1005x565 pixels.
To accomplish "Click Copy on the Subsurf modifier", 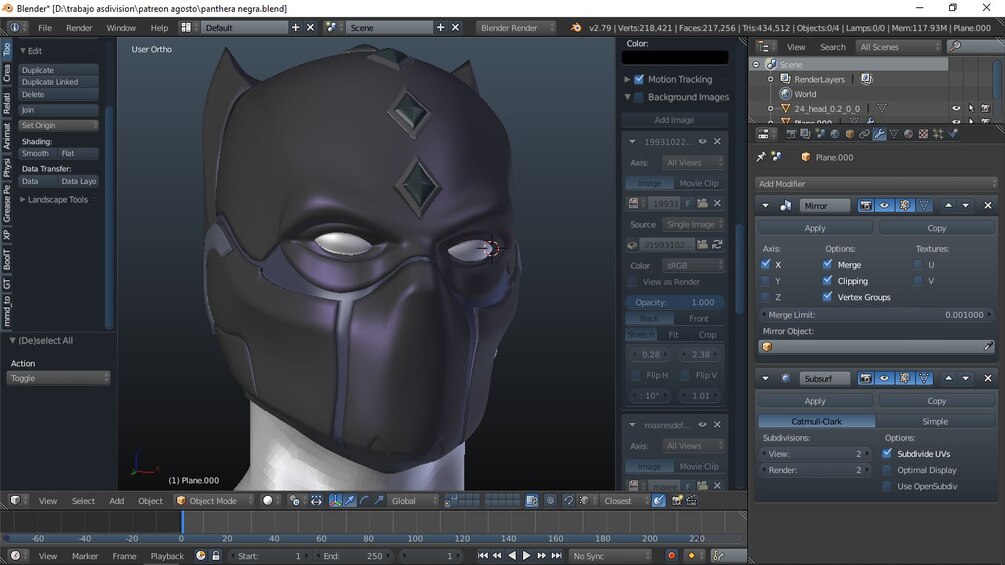I will (936, 401).
